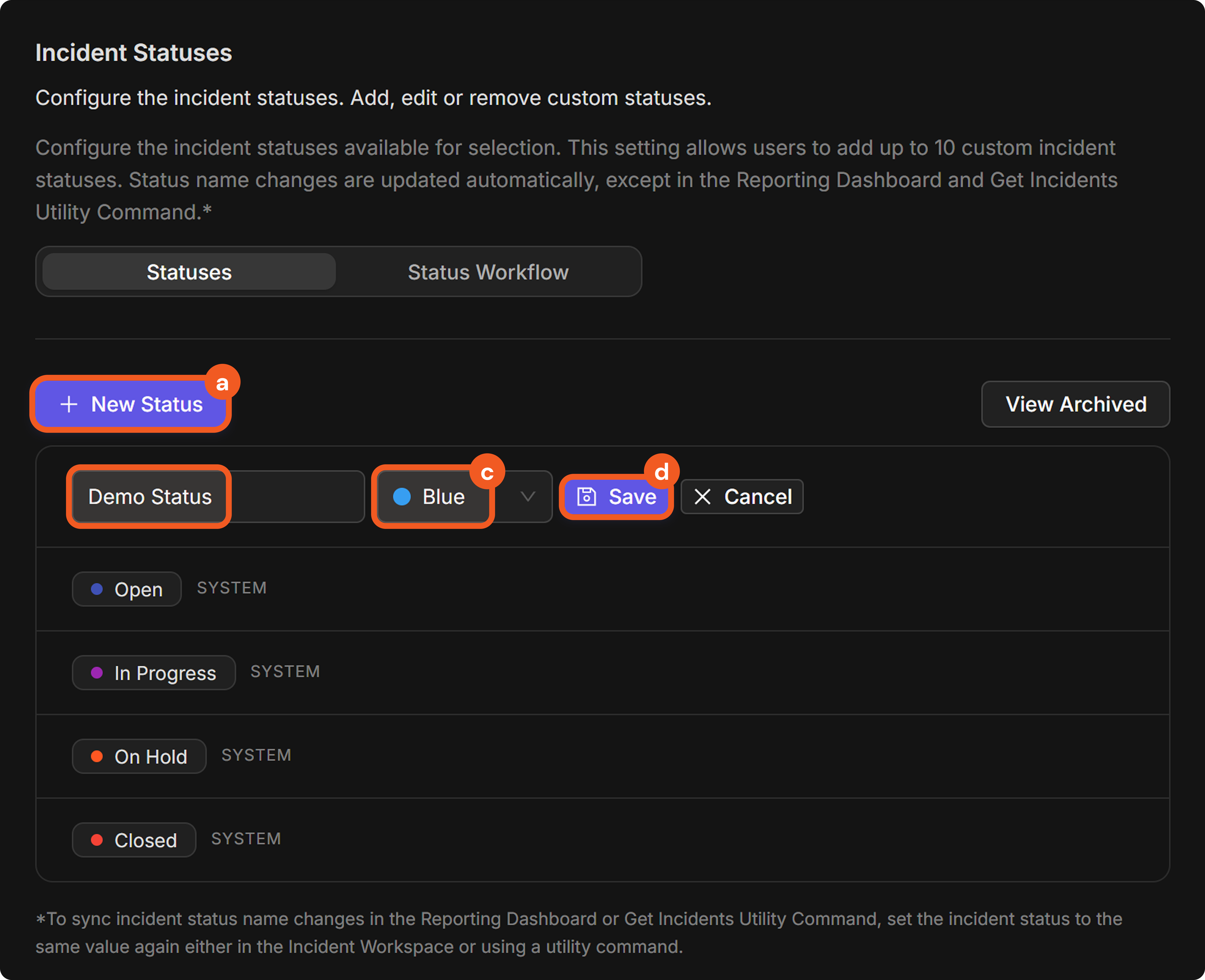Select the In Progress status badge
Screen dimensions: 1205x980
(153, 672)
